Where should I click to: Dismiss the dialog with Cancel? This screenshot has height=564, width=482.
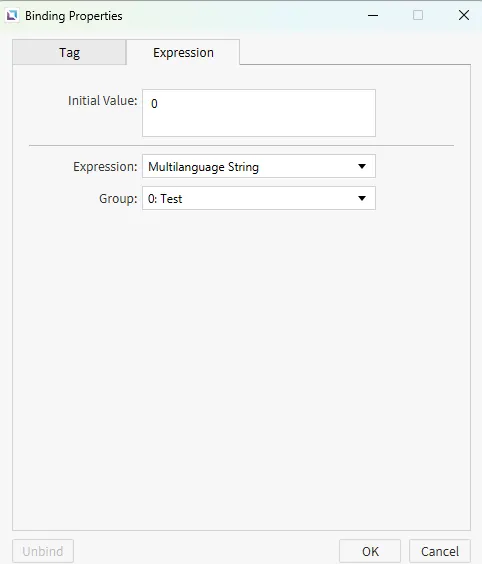pos(440,551)
